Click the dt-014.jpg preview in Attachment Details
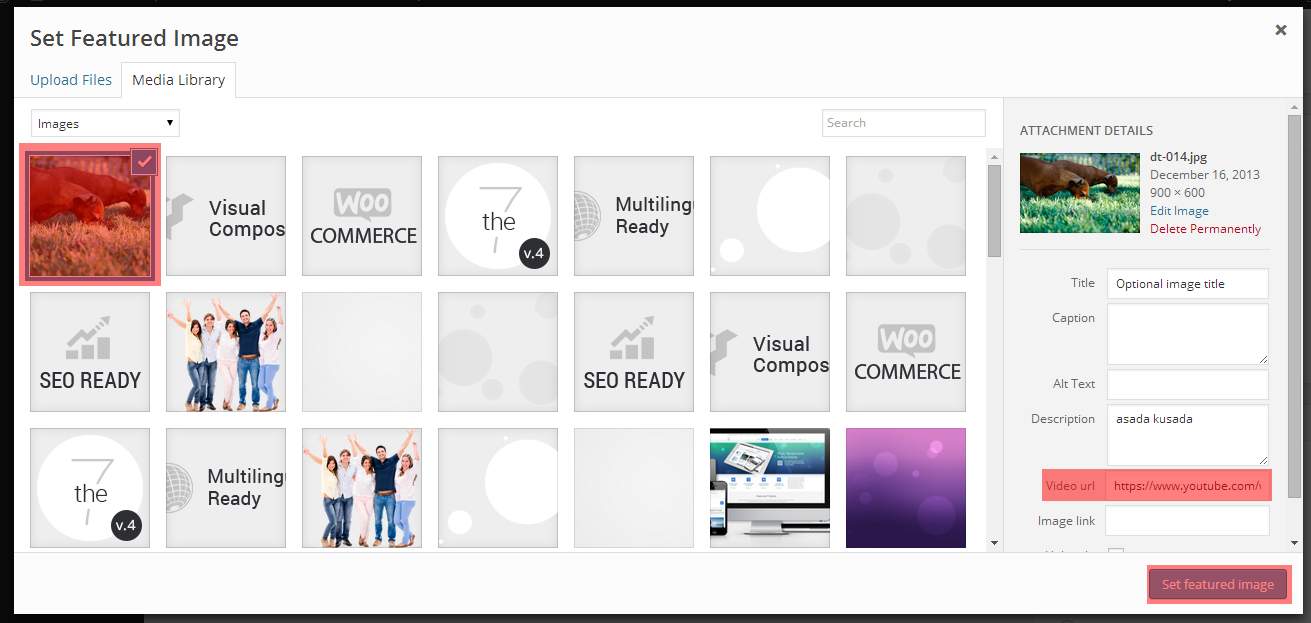1311x623 pixels. point(1079,193)
